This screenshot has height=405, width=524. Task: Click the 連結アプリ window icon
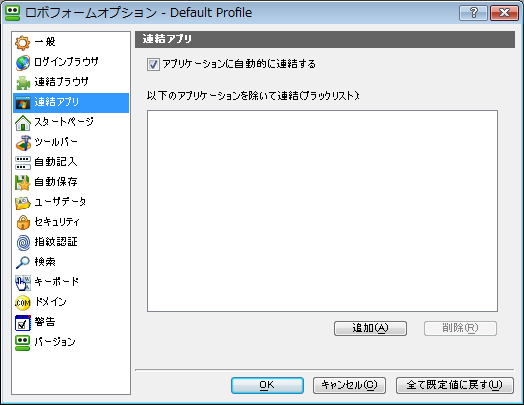coord(23,103)
